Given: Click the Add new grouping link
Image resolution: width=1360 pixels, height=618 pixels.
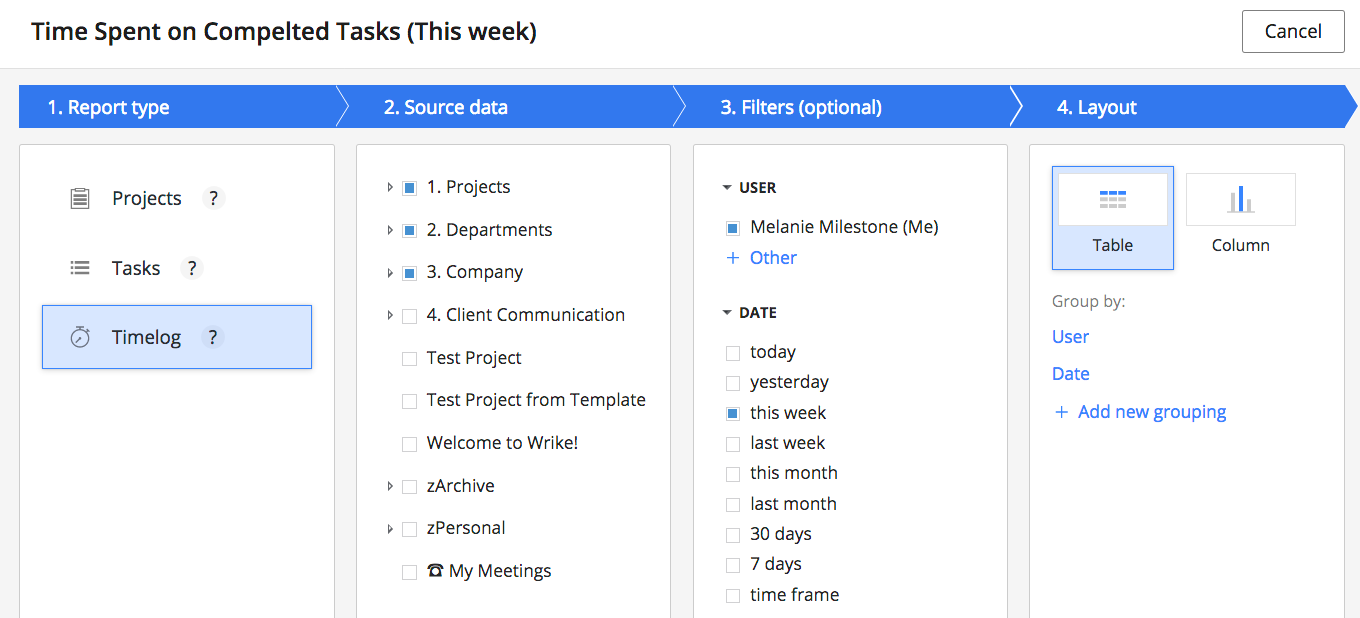Looking at the screenshot, I should [x=1151, y=412].
